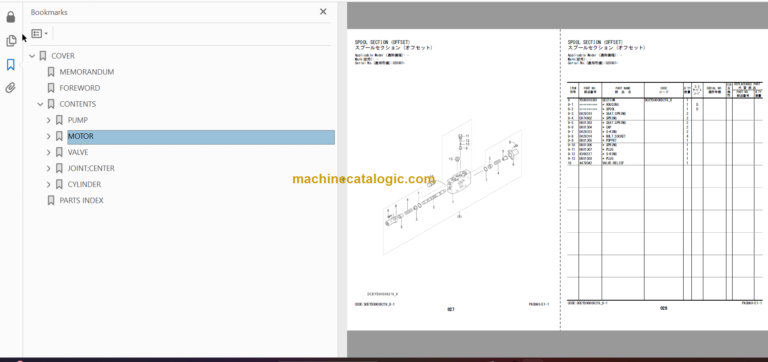Select the highlighted MOTOR bookmark
Image resolution: width=768 pixels, height=362 pixels.
pyautogui.click(x=201, y=137)
